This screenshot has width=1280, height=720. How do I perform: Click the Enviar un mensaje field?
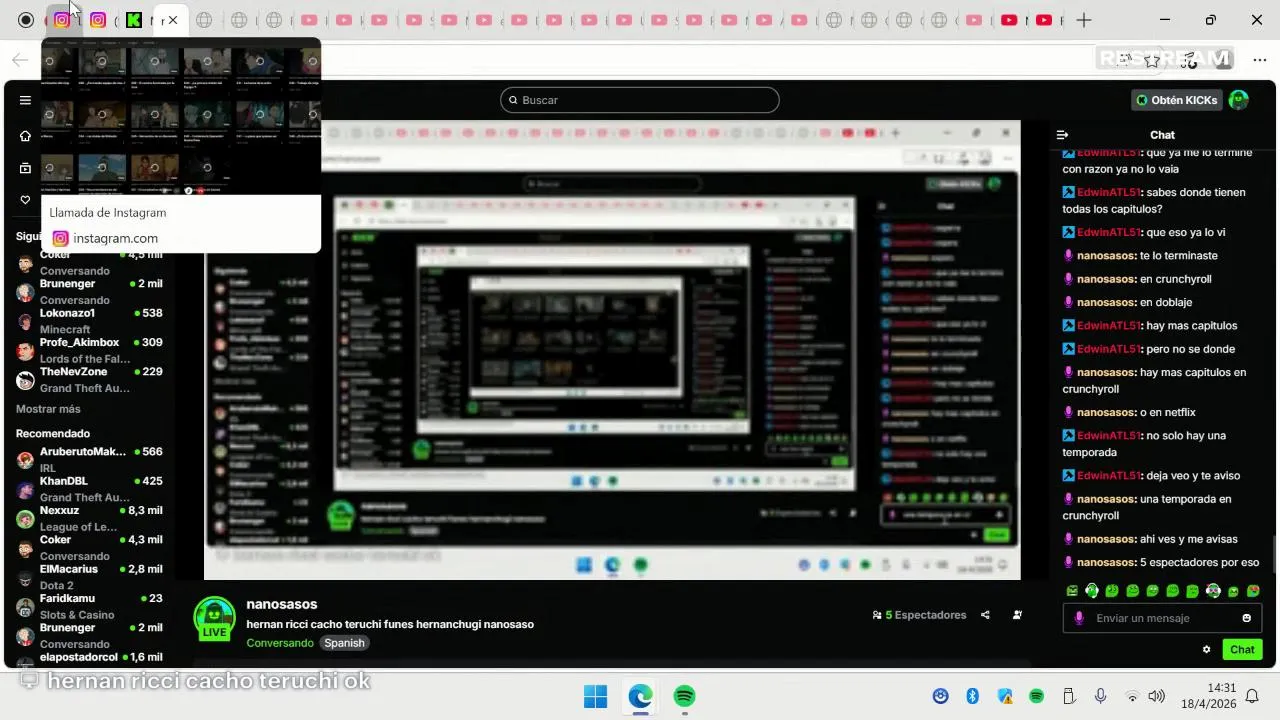[x=1162, y=618]
